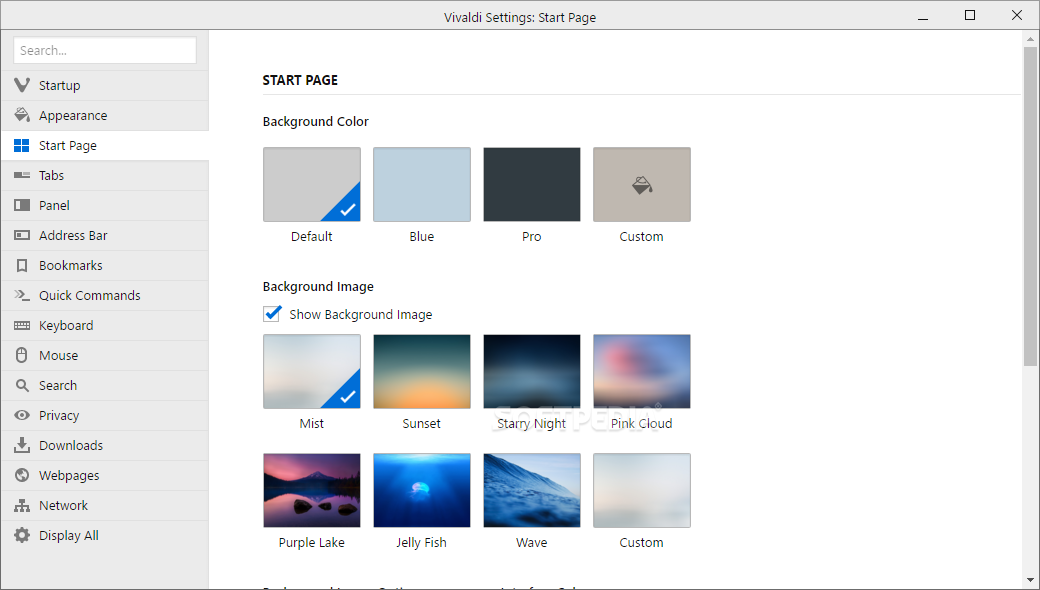Close the Vivaldi Settings window
The height and width of the screenshot is (590, 1040).
[1017, 15]
